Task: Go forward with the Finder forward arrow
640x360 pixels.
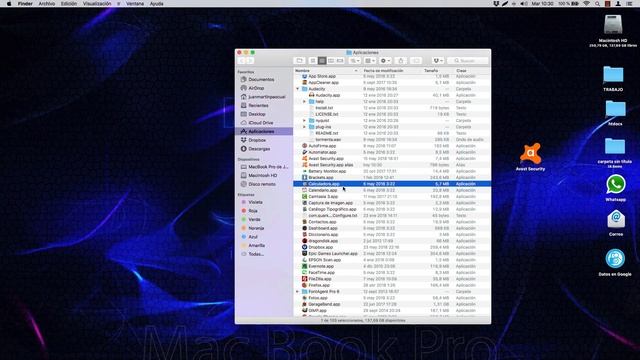Action: coord(250,61)
